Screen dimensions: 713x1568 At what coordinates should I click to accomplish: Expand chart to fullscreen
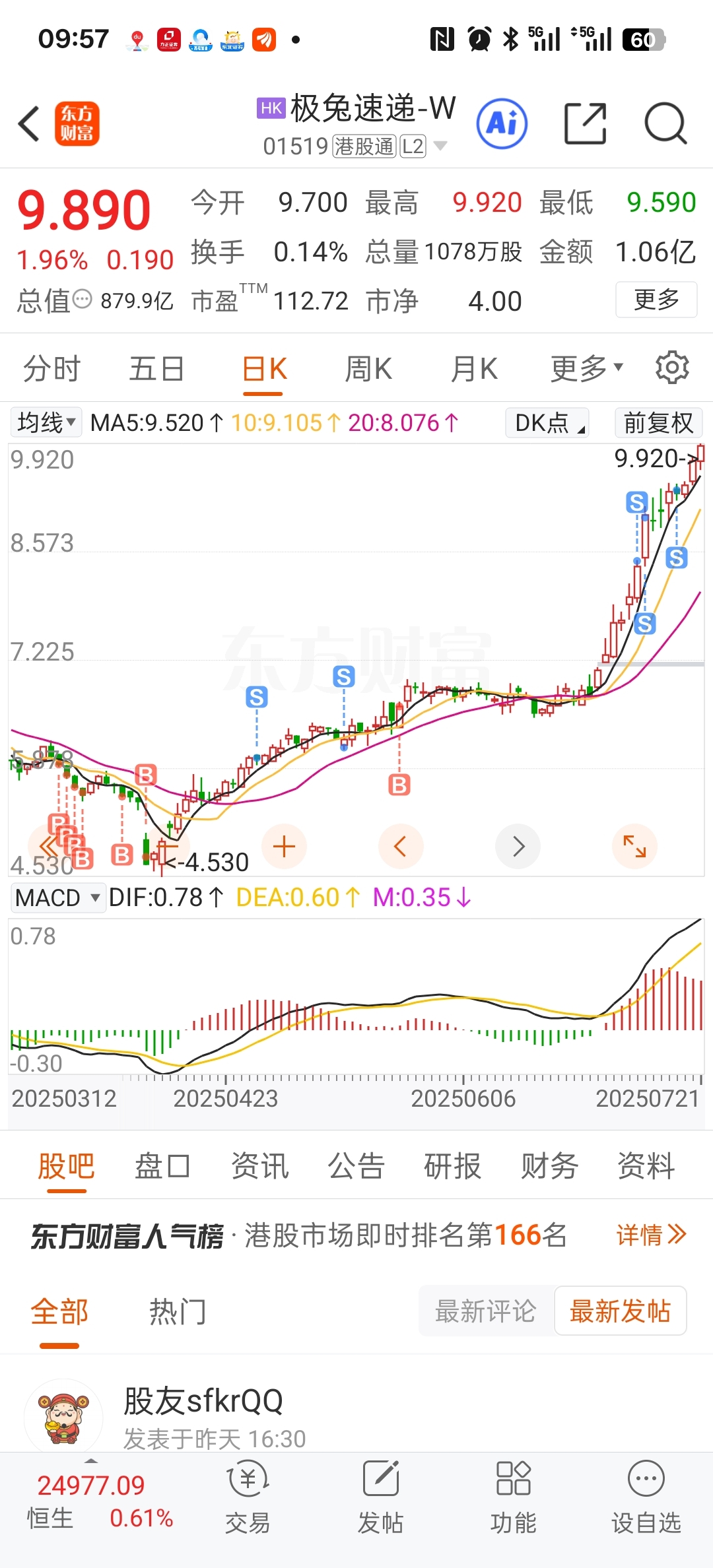634,846
